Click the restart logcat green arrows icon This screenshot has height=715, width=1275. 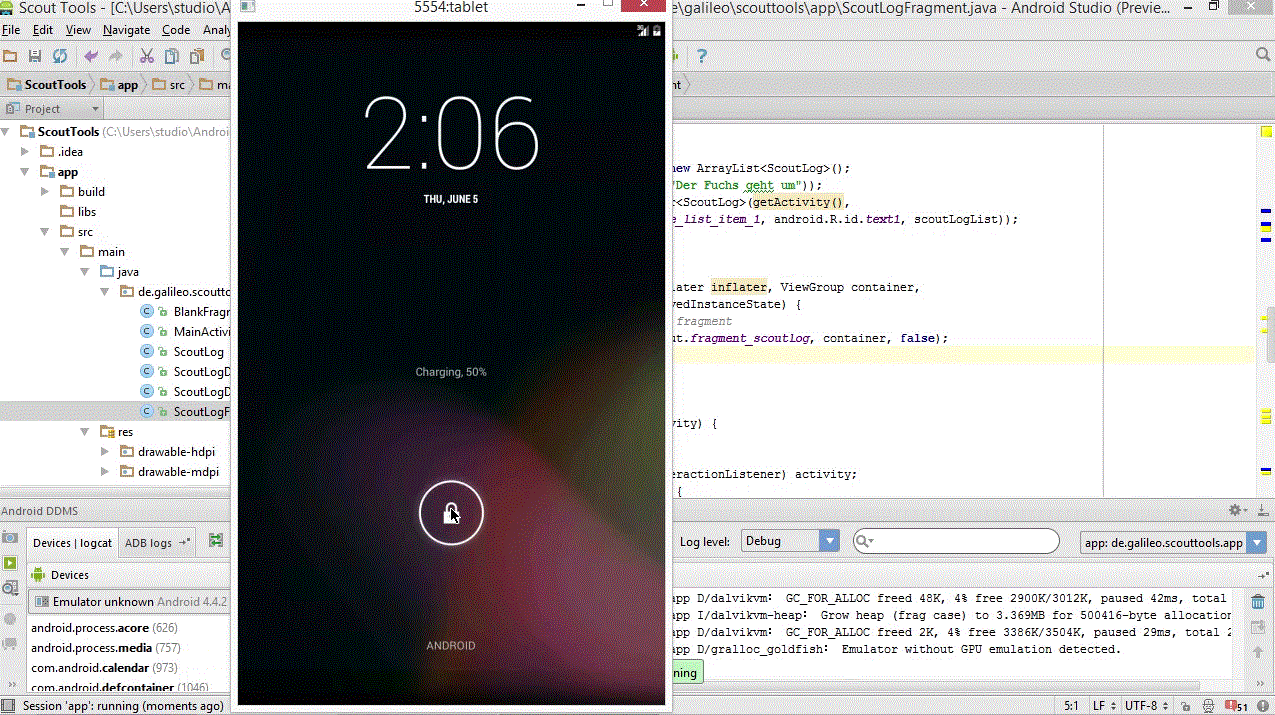tap(215, 541)
